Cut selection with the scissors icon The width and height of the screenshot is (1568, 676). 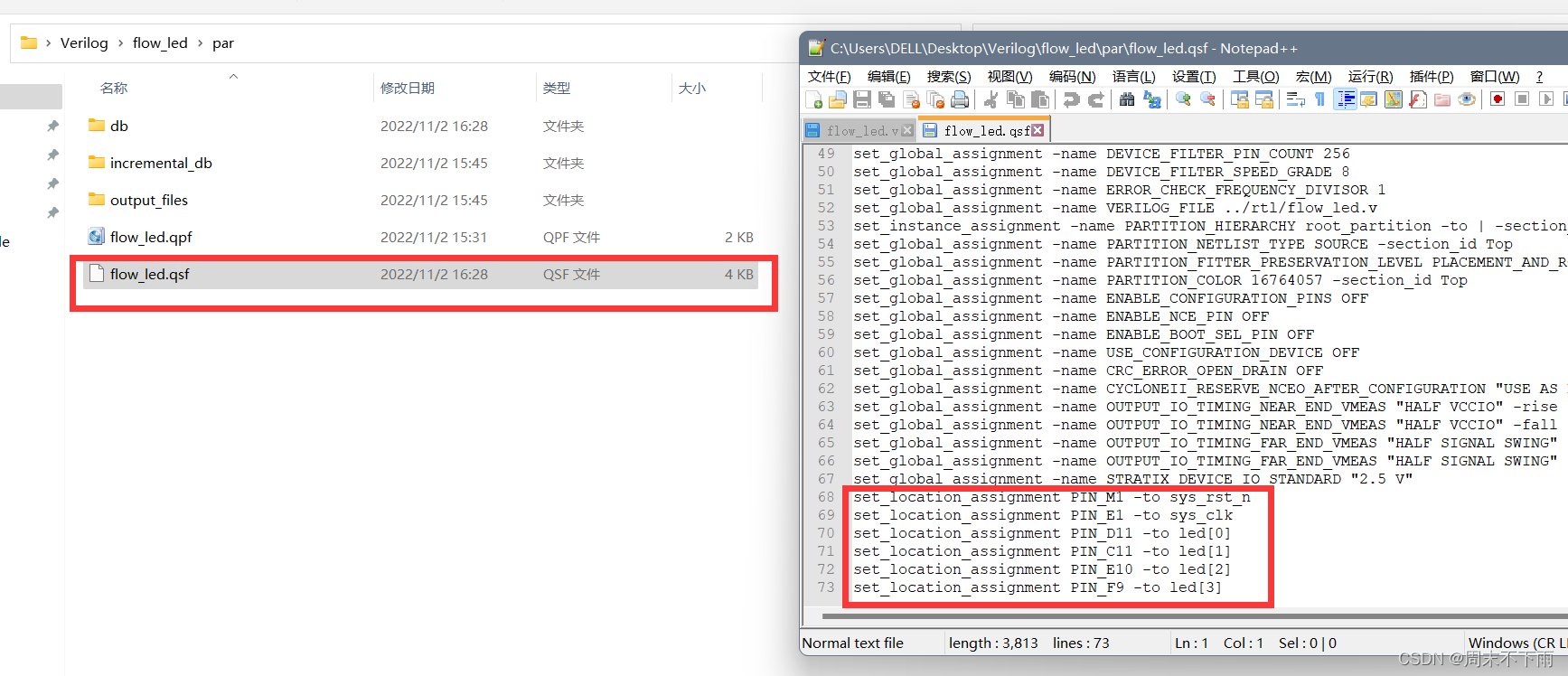(x=991, y=99)
